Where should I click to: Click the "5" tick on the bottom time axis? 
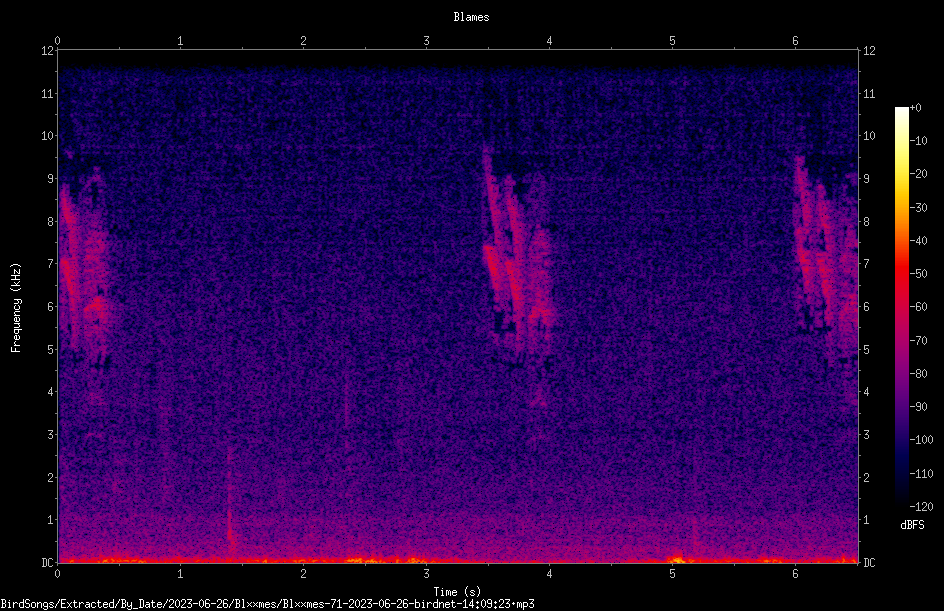672,574
